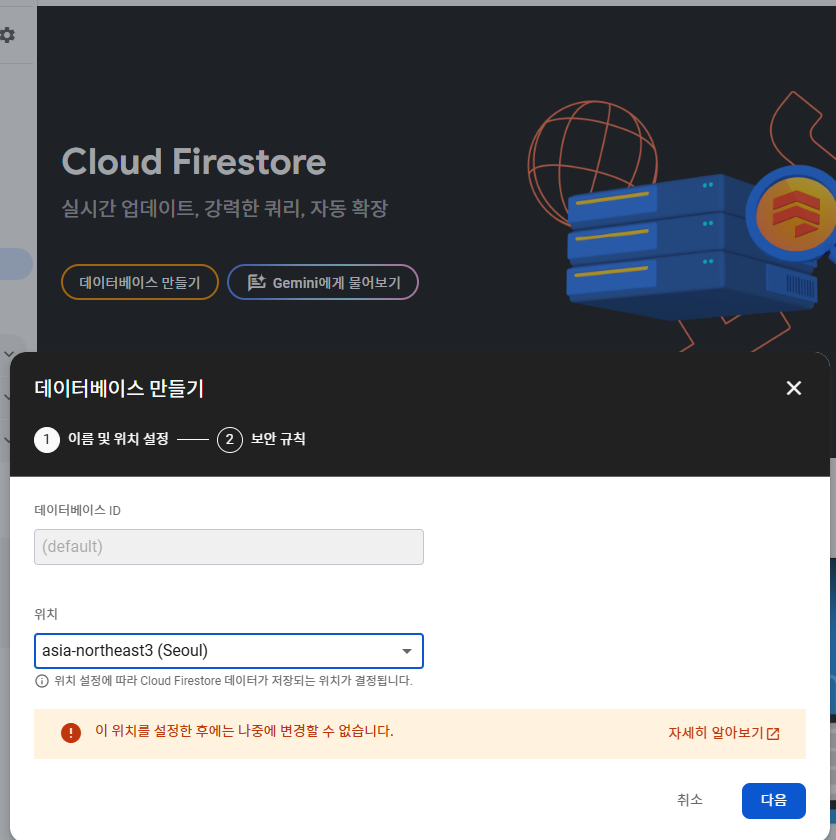Click the 데이터베이스 만들기 outlined button
The height and width of the screenshot is (840, 836).
tap(140, 282)
